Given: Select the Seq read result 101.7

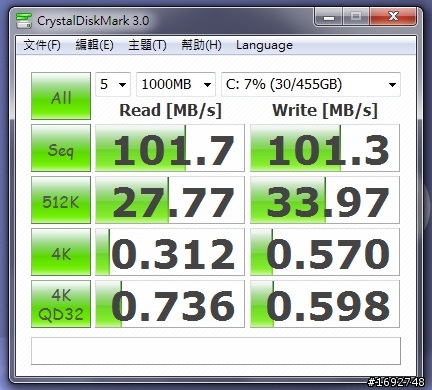Looking at the screenshot, I should 170,148.
